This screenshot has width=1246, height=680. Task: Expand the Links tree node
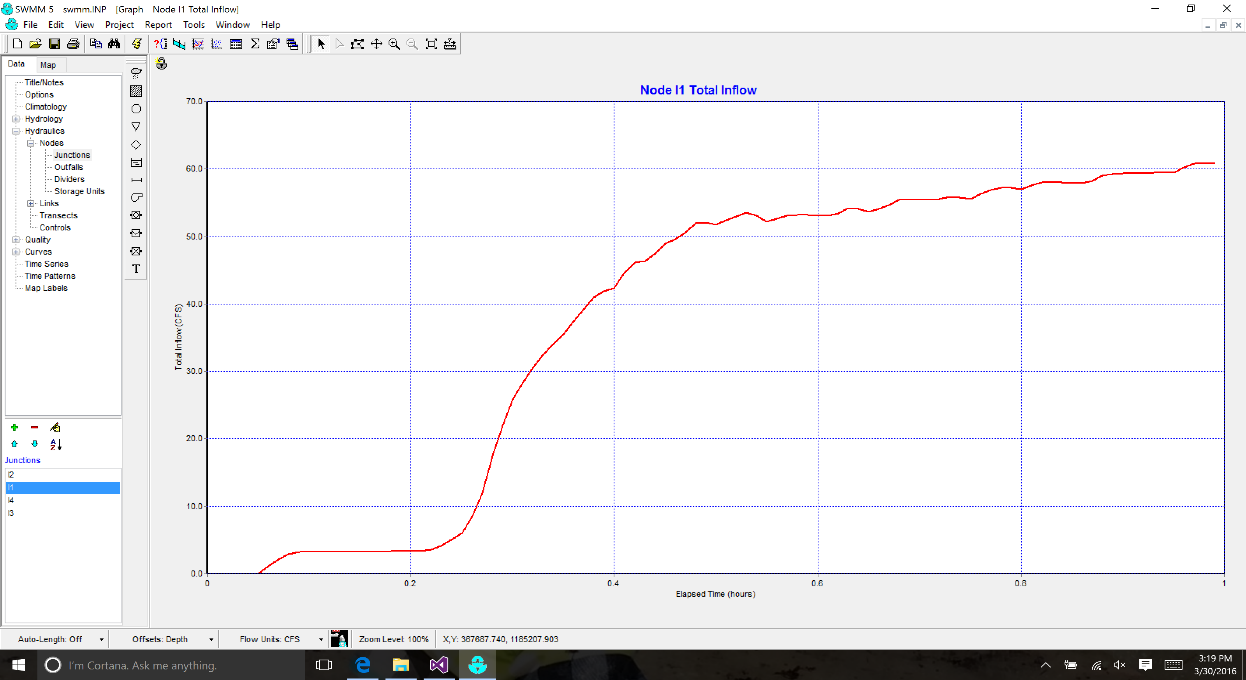[31, 204]
